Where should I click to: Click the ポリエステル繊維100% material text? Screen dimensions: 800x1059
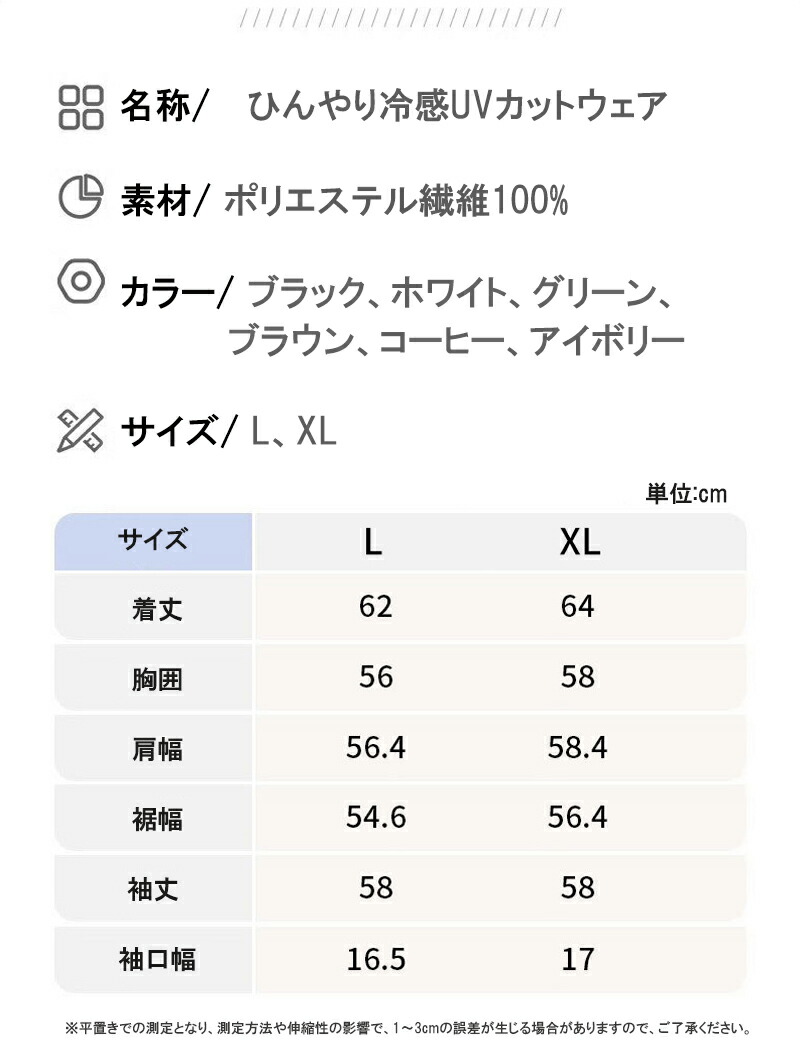(396, 201)
